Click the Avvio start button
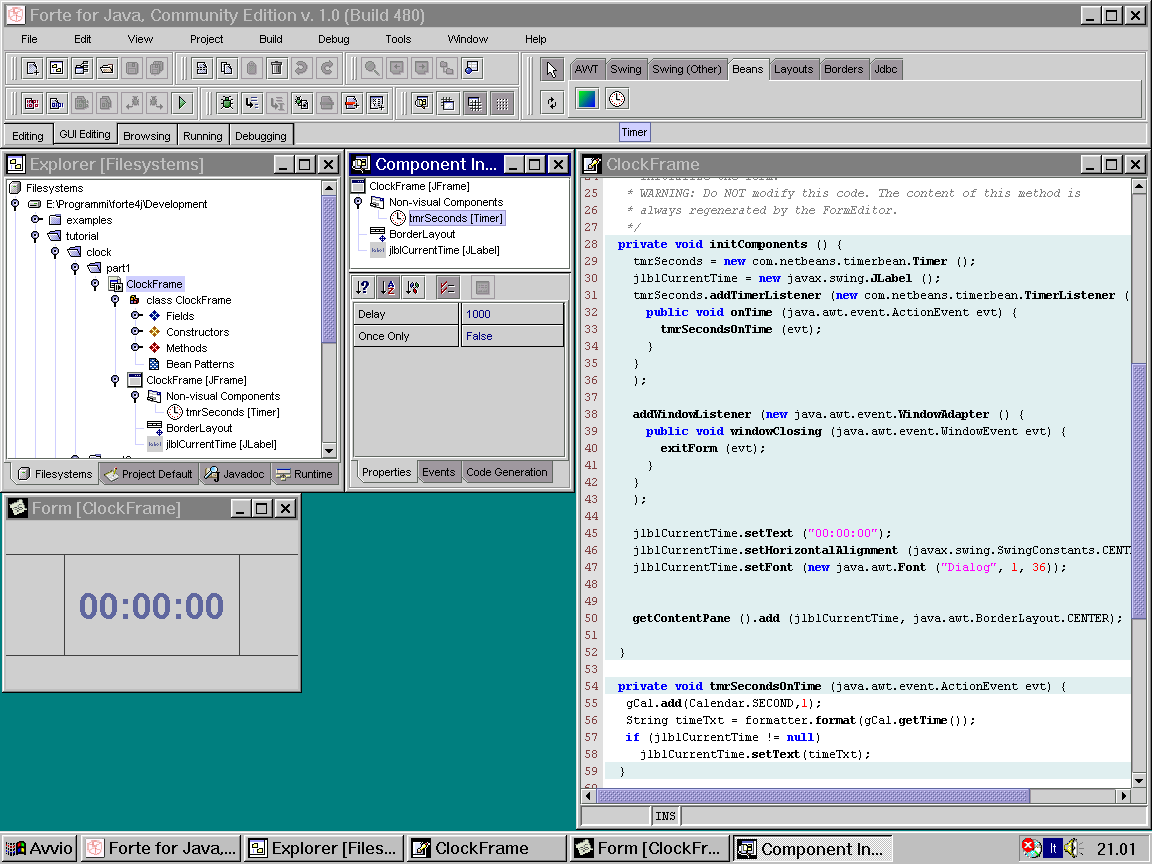 pyautogui.click(x=40, y=848)
